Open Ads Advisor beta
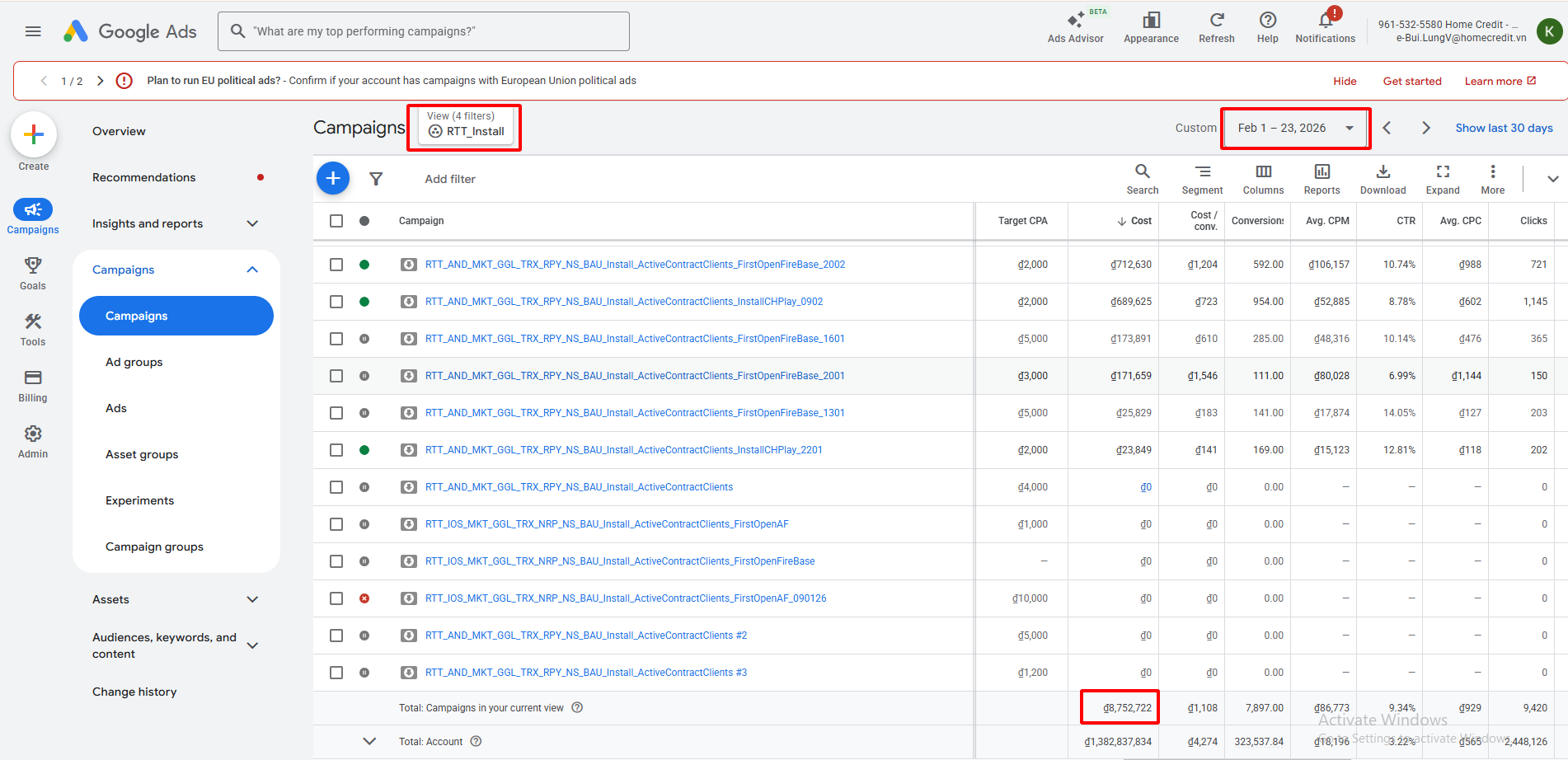 tap(1075, 26)
